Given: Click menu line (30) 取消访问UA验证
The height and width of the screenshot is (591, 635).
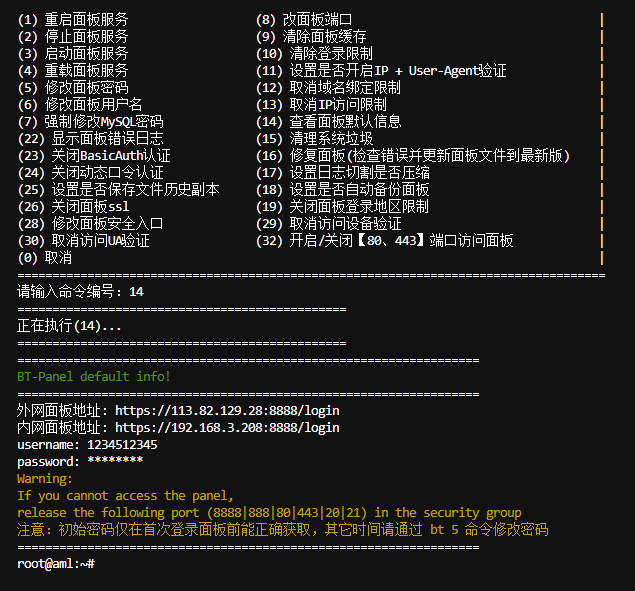Looking at the screenshot, I should [x=83, y=241].
